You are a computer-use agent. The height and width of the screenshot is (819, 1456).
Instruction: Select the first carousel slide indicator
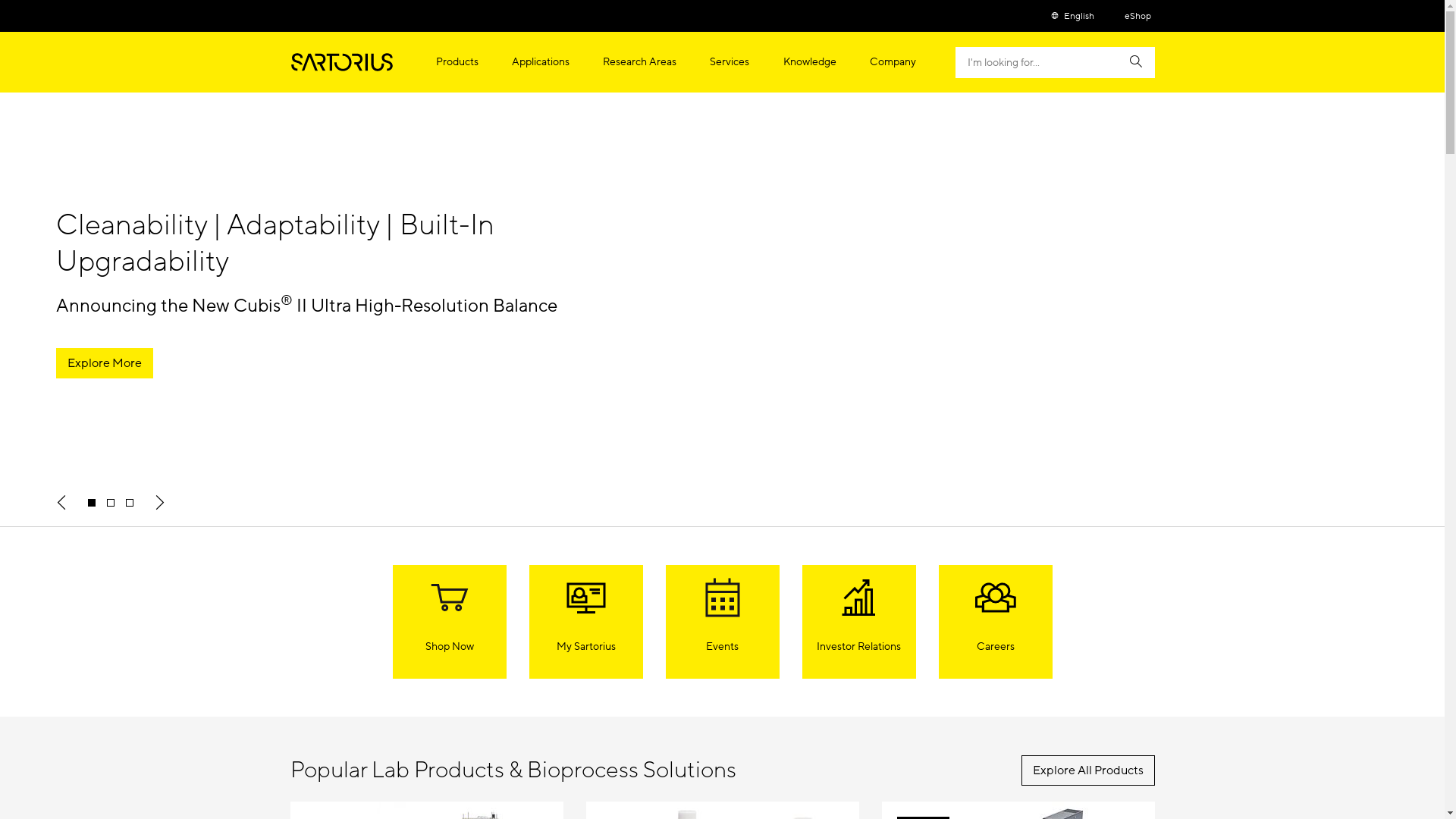coord(92,503)
